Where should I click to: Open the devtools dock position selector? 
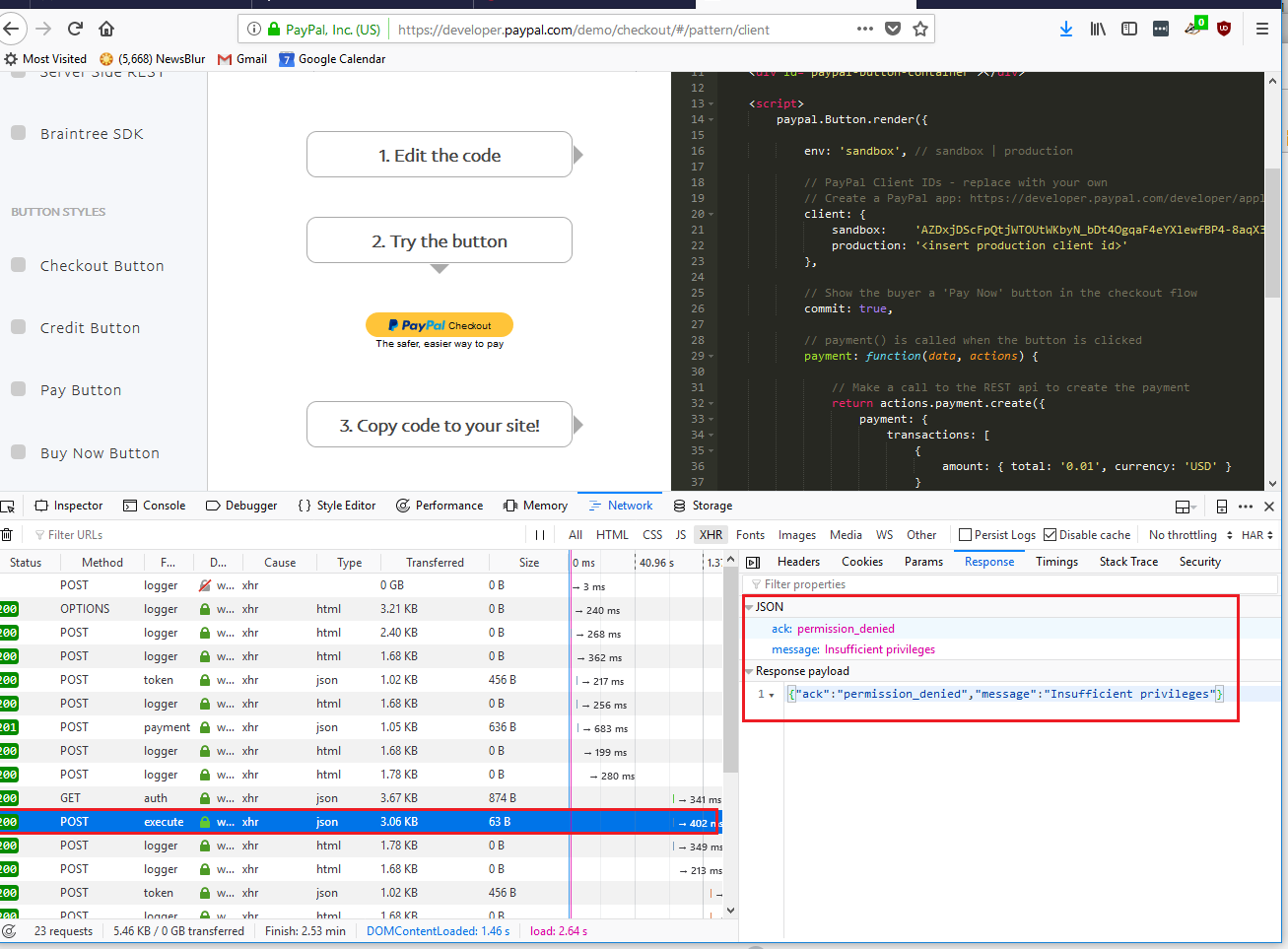1186,506
